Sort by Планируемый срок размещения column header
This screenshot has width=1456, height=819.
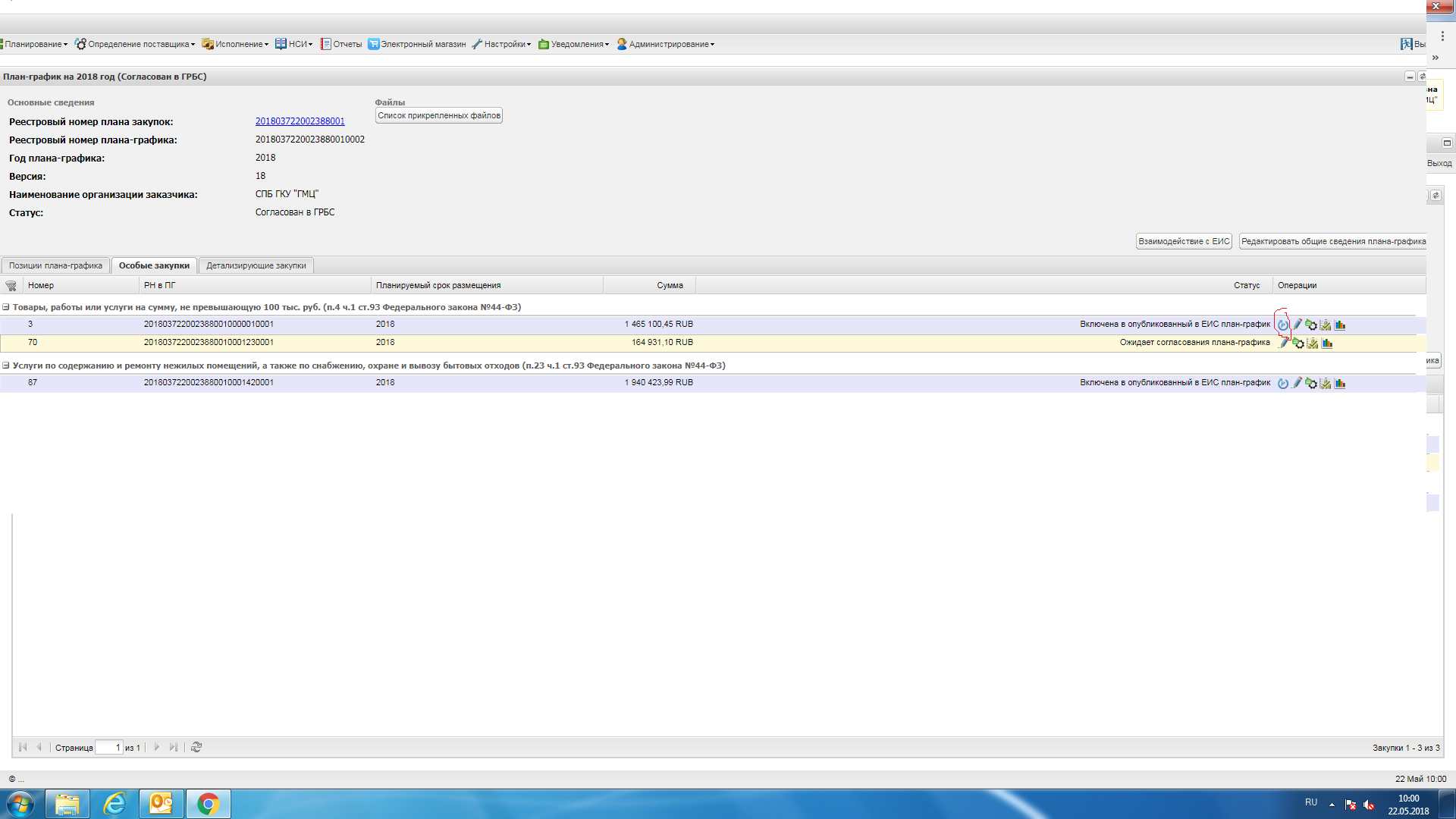click(488, 285)
